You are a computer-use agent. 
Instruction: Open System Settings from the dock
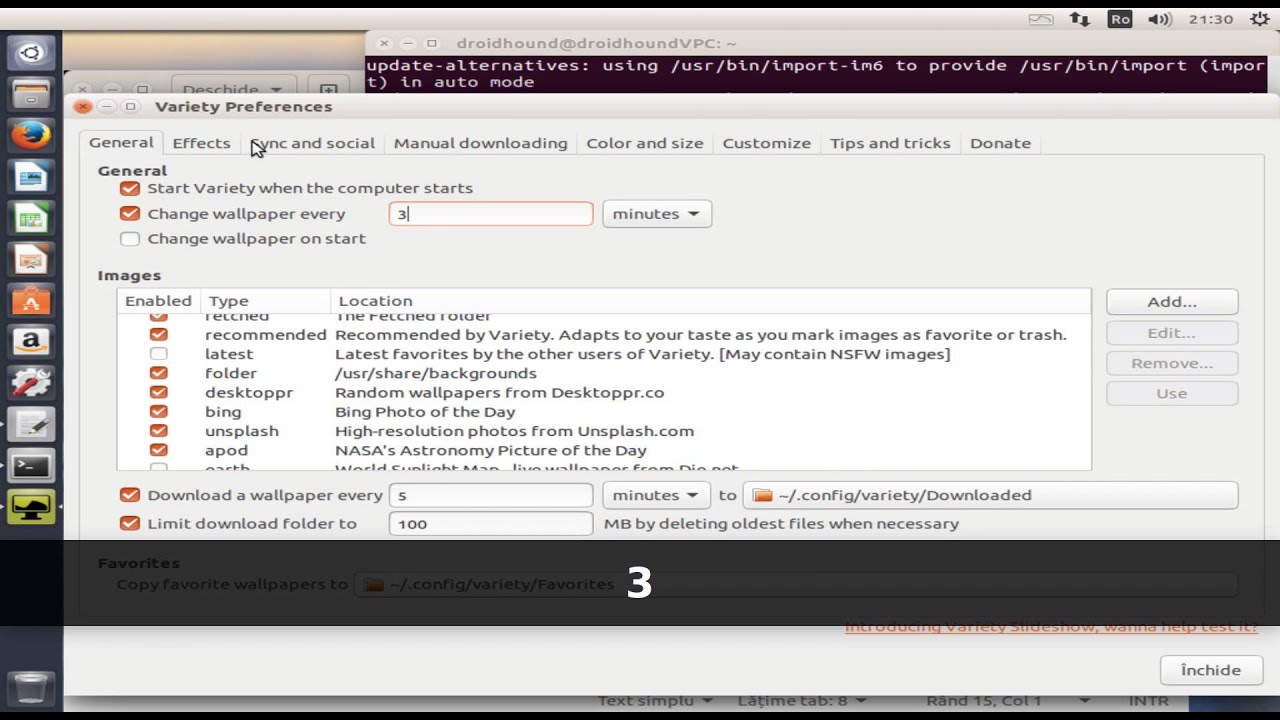(31, 384)
